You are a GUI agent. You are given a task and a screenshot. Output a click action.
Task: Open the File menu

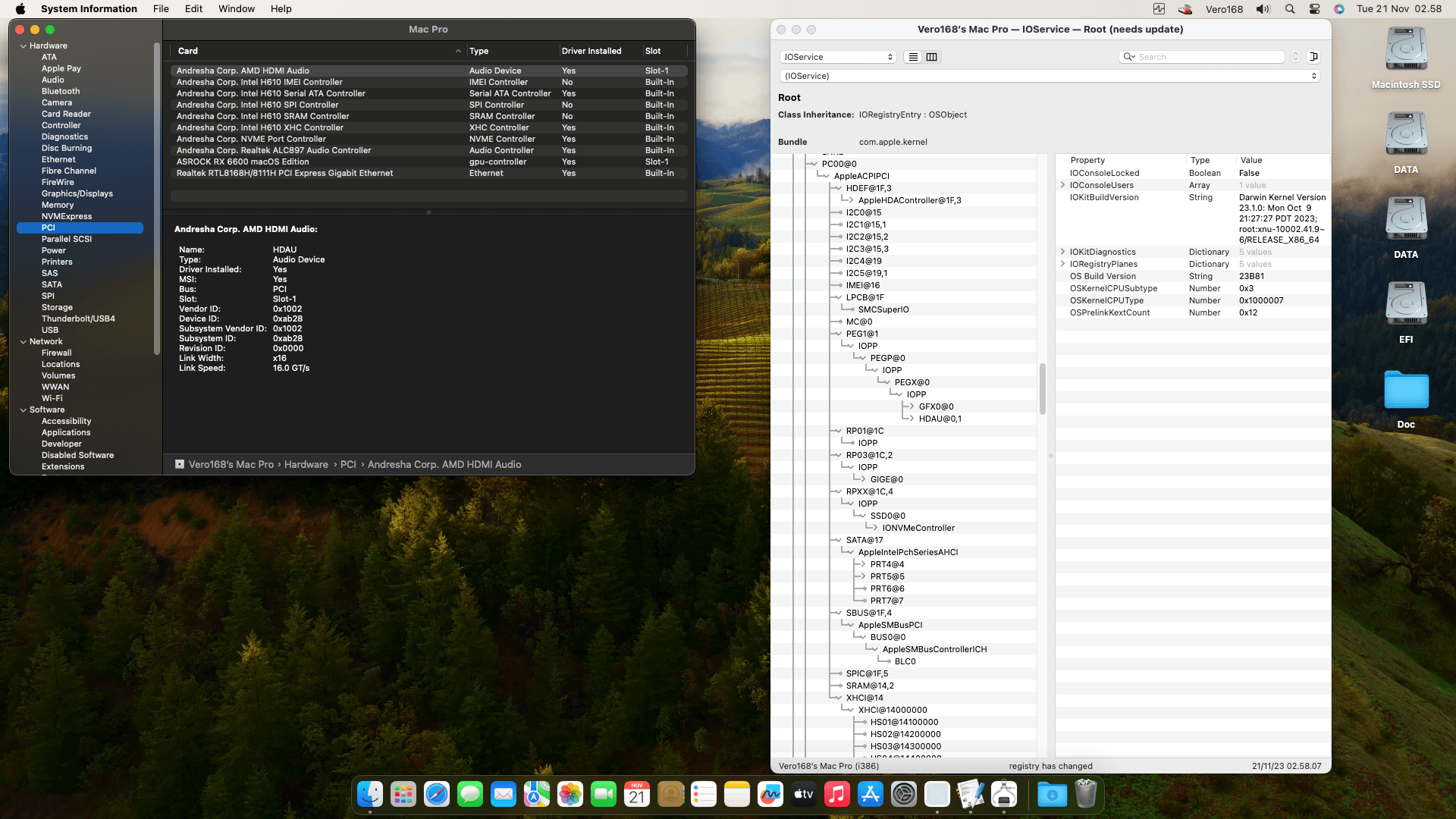click(x=161, y=9)
